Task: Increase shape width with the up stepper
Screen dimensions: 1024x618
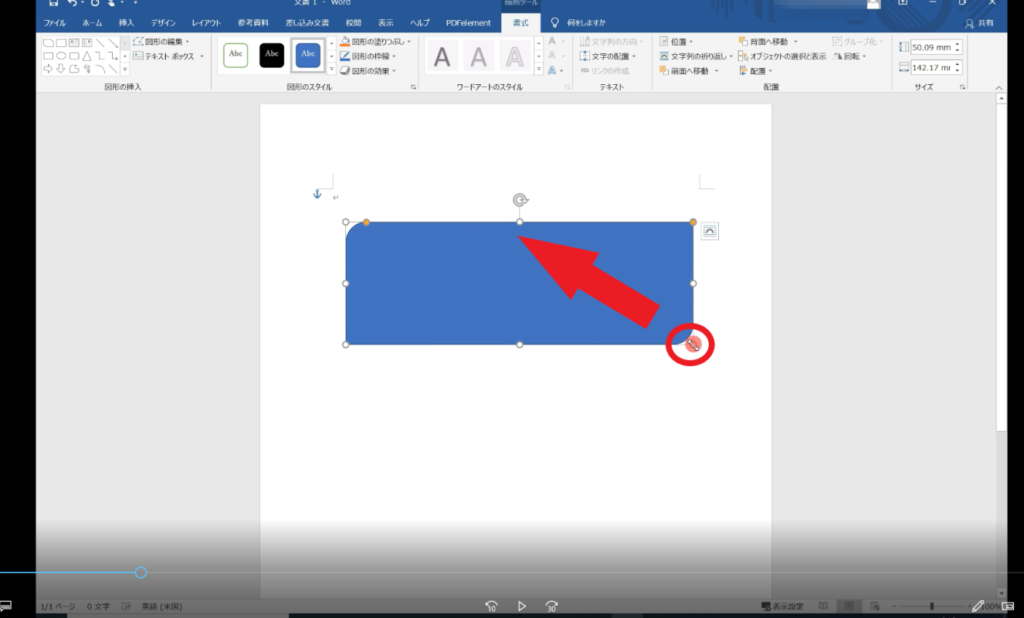Action: [957, 64]
